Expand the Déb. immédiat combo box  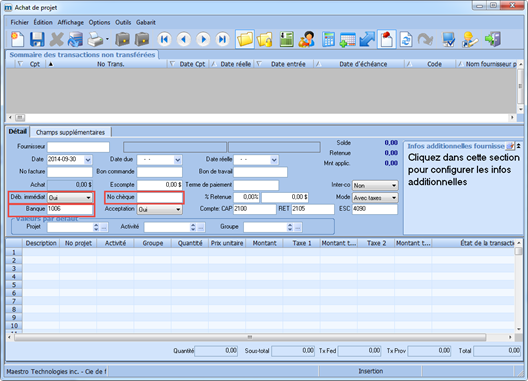(x=88, y=197)
